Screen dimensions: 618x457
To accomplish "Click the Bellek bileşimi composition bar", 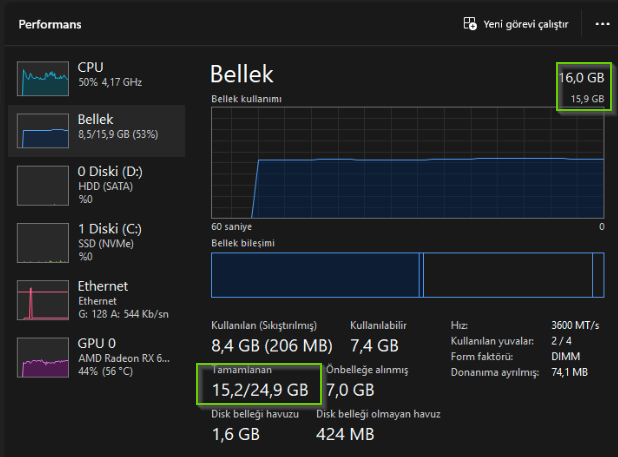I will coord(408,275).
